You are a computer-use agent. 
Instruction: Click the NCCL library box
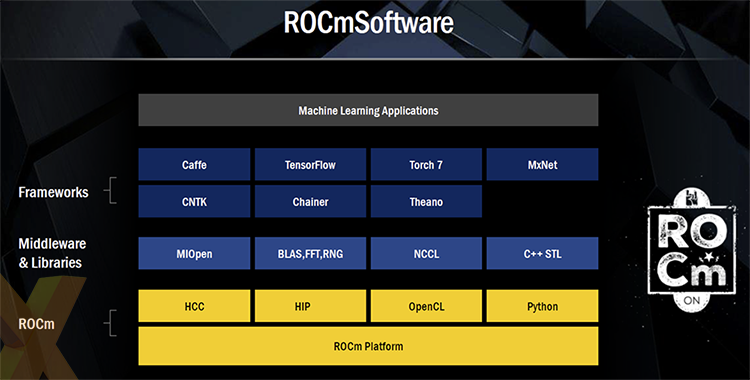pos(426,253)
